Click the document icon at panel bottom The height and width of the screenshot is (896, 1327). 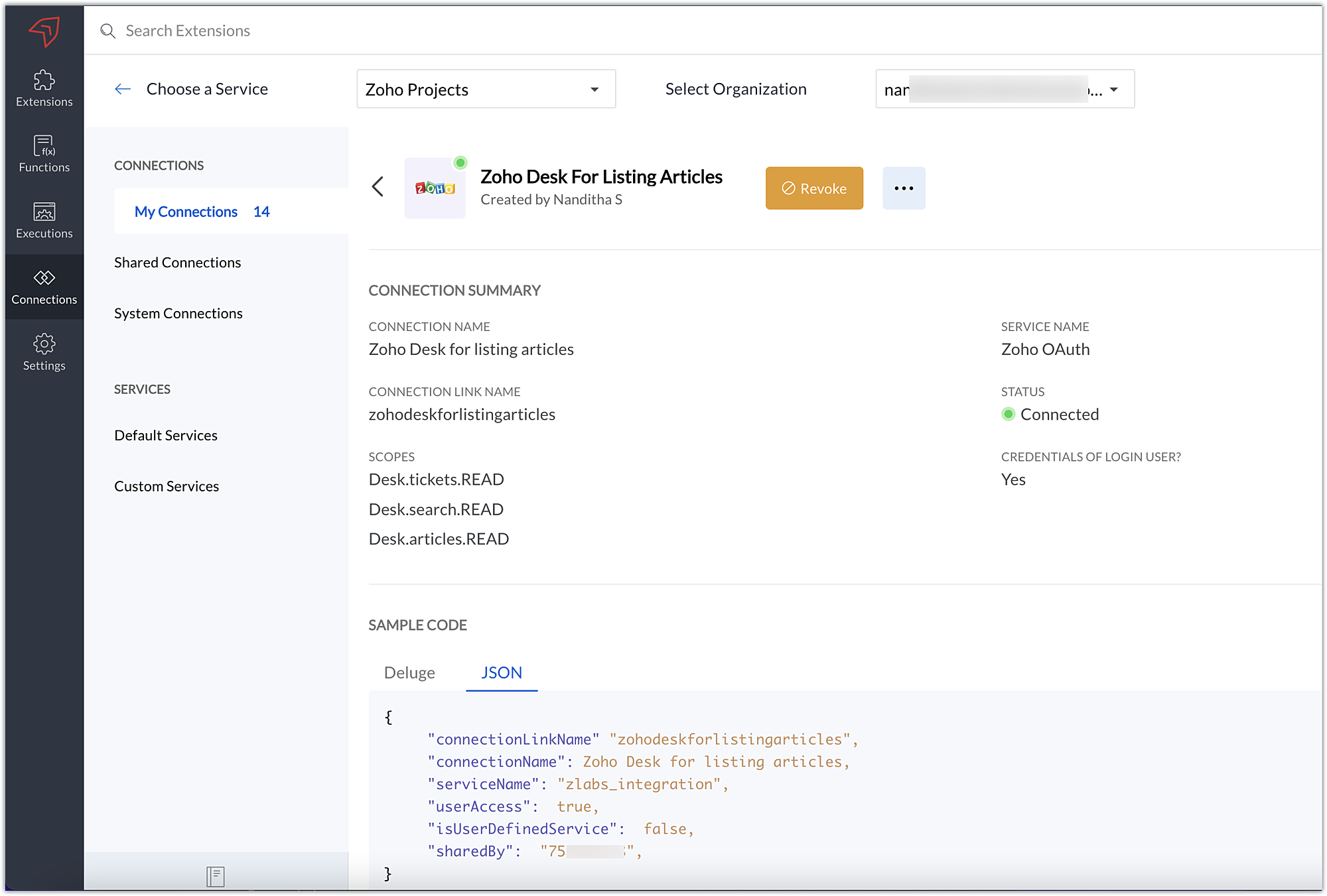[x=216, y=876]
